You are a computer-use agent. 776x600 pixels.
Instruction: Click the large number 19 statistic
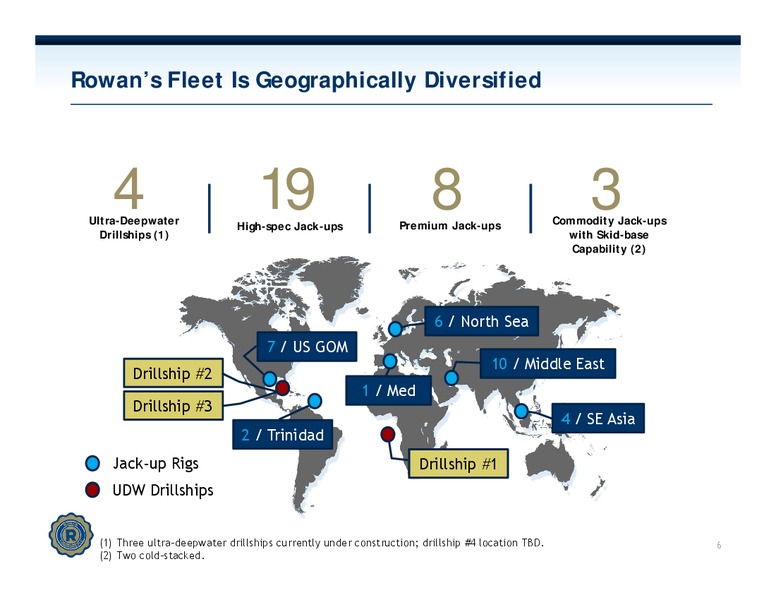(288, 189)
